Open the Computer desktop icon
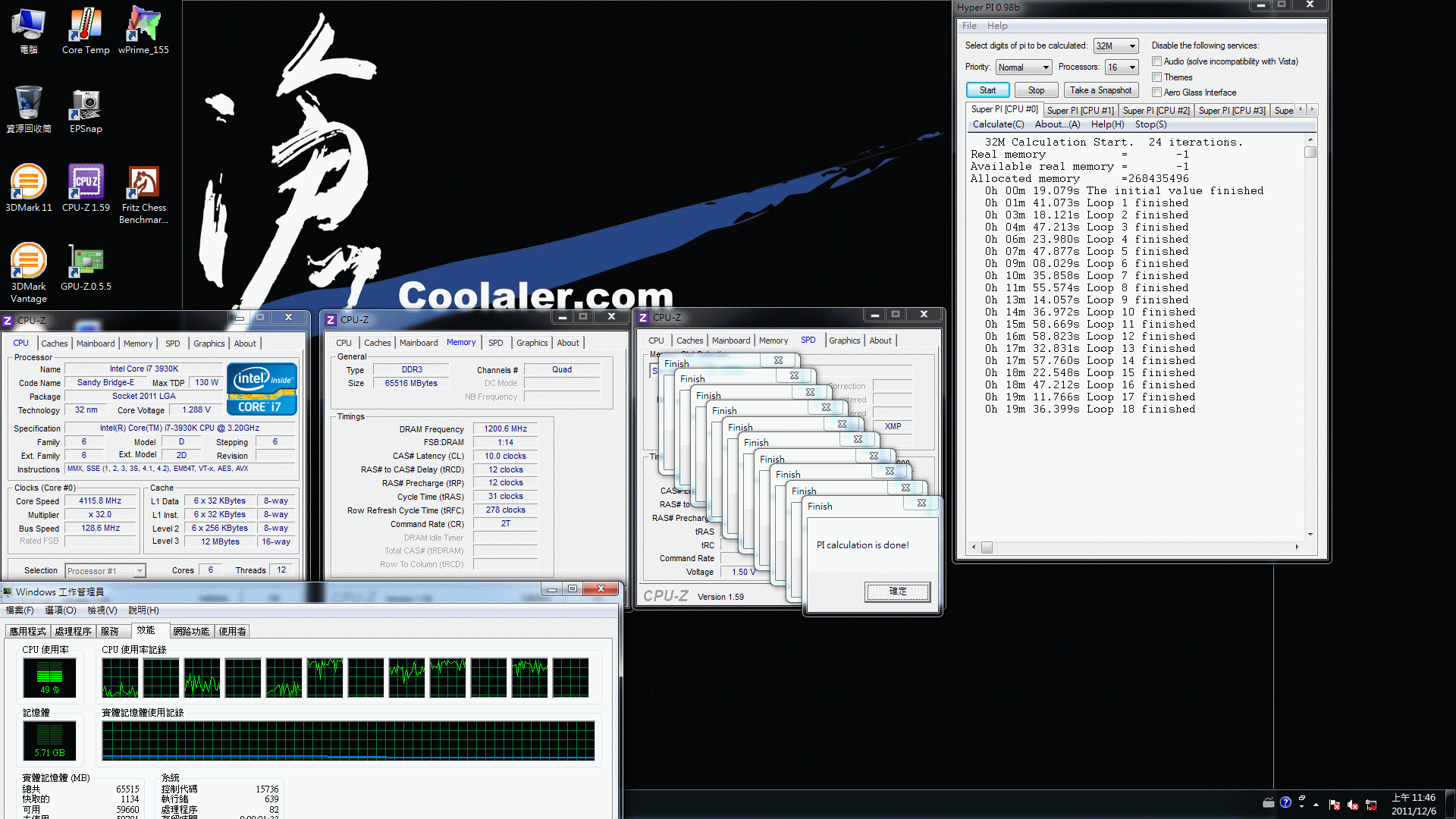This screenshot has width=1456, height=819. pyautogui.click(x=28, y=30)
